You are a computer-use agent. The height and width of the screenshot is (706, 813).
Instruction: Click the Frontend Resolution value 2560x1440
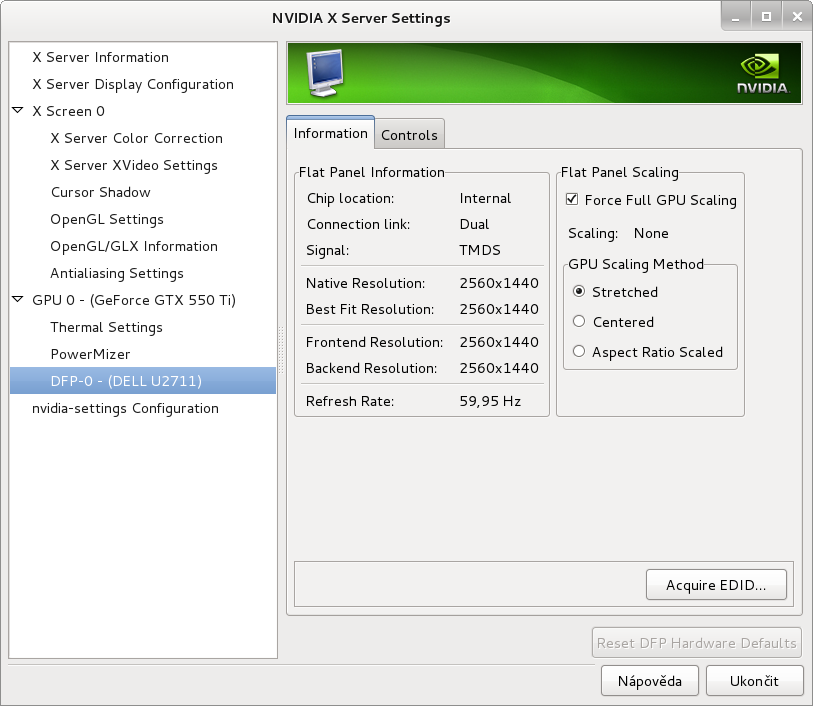[x=499, y=342]
